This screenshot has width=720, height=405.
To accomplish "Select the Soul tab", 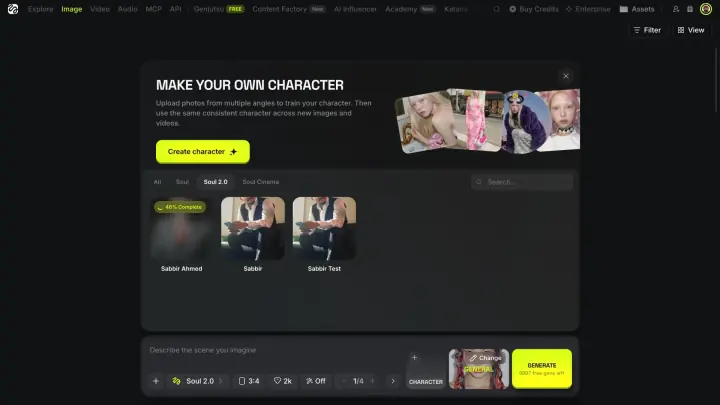I will 182,182.
